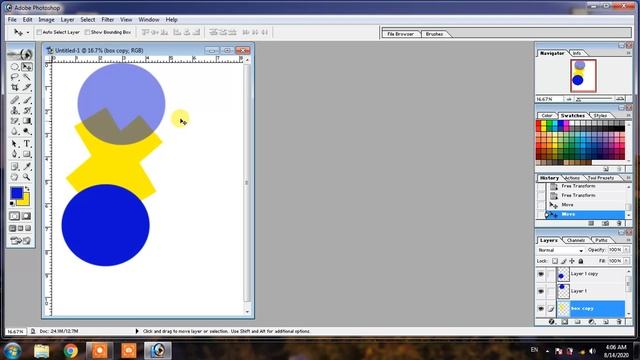Open the File menu
Screen dimensions: 640x360
12,20
